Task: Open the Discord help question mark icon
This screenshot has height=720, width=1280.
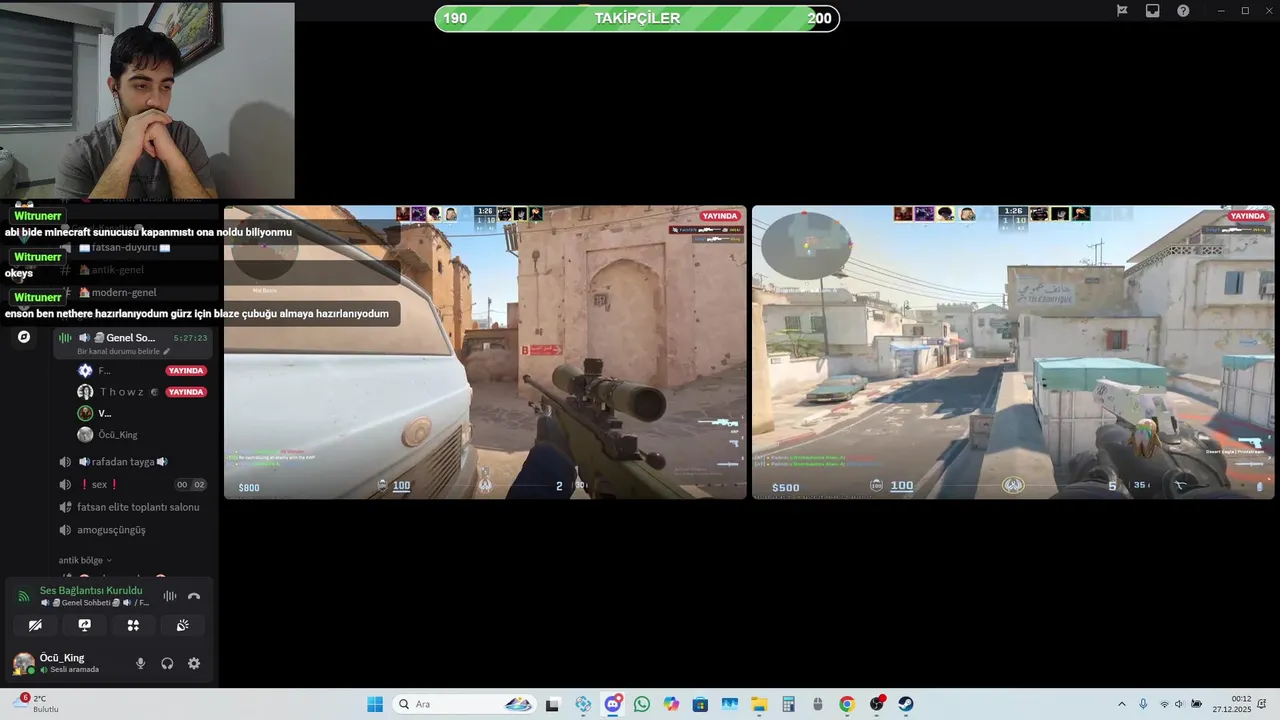Action: (x=1183, y=11)
